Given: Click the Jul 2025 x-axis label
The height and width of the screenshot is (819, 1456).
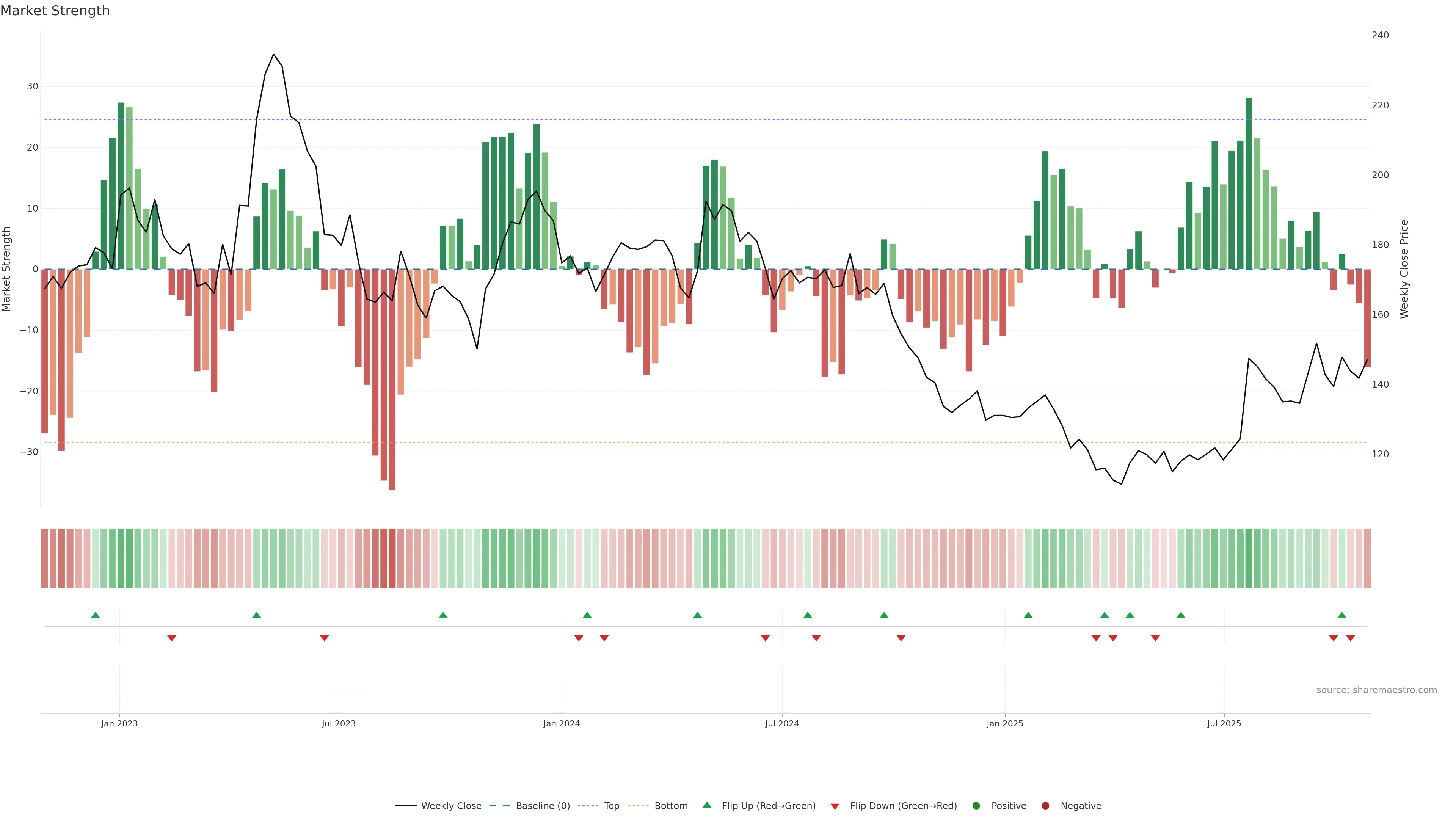Looking at the screenshot, I should tap(1224, 723).
